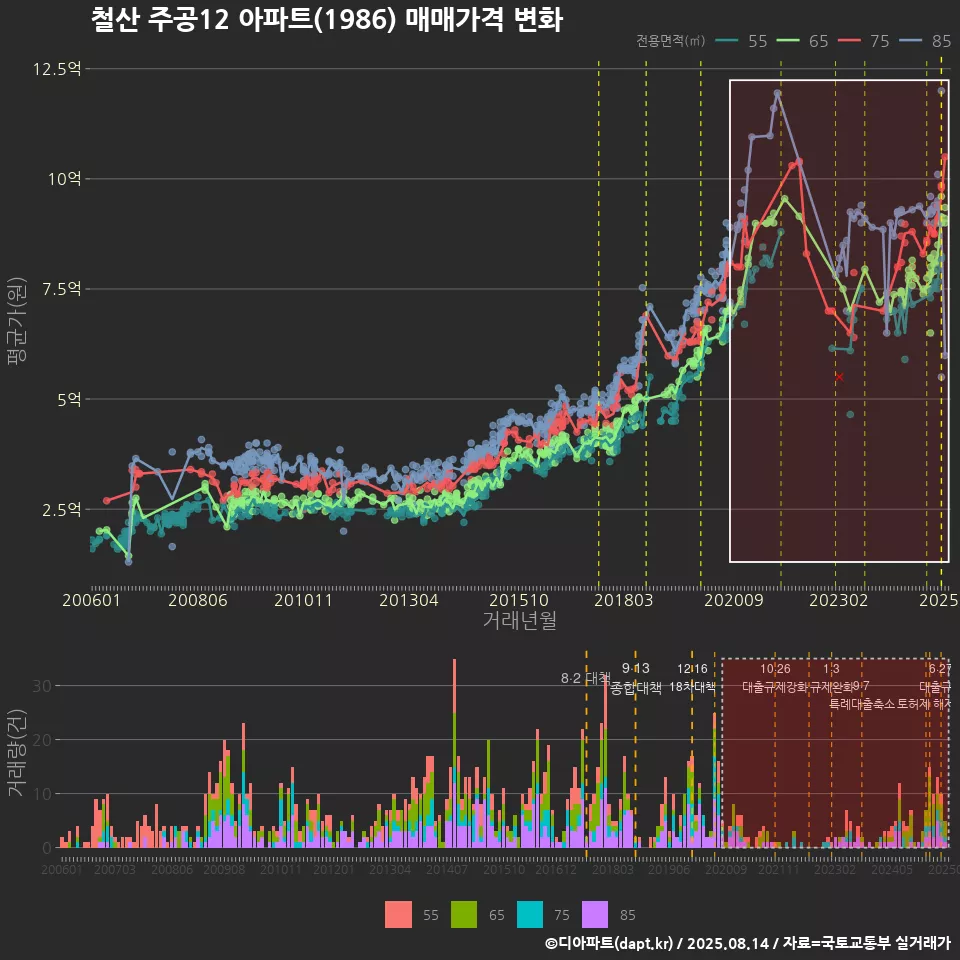The height and width of the screenshot is (960, 960).
Task: Click the 거래량(건) axis title
Action: (17, 753)
